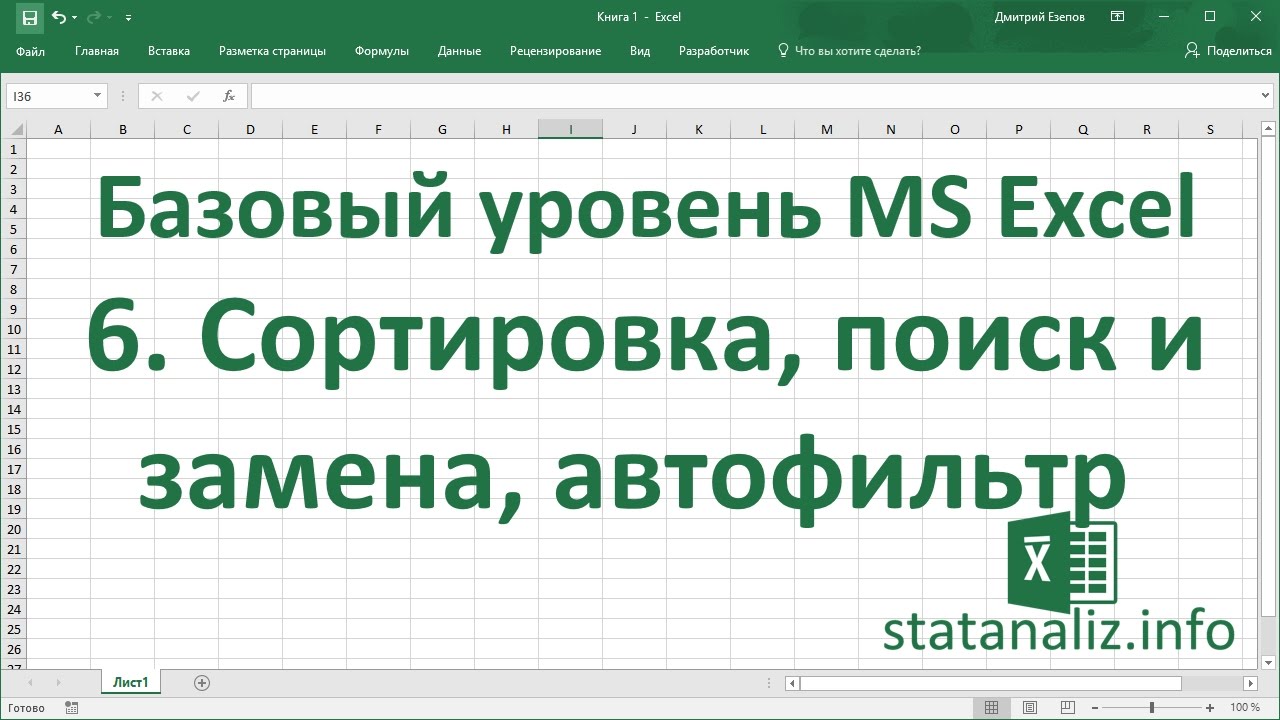
Task: Click the Enter checkmark icon in formula bar
Action: click(x=193, y=96)
